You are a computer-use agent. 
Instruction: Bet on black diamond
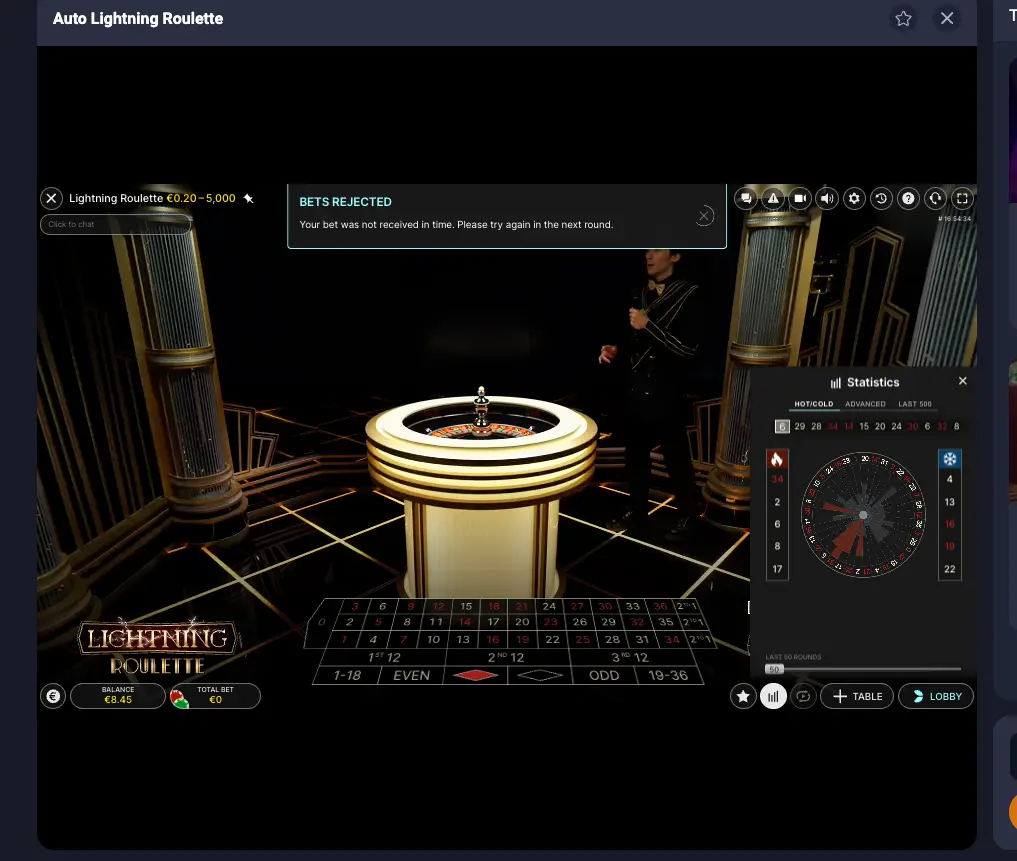coord(540,675)
